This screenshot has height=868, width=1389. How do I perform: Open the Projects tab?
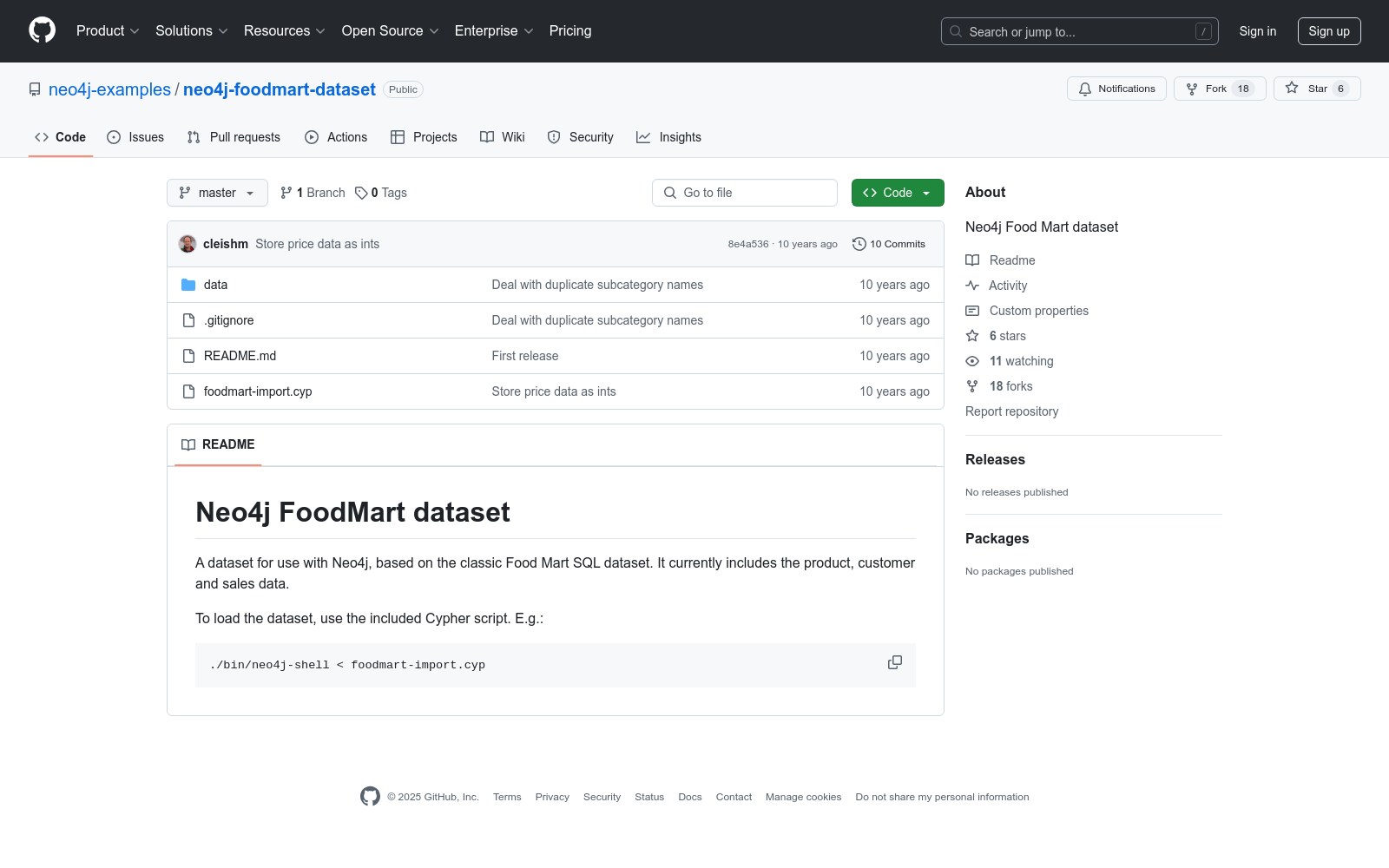[424, 137]
